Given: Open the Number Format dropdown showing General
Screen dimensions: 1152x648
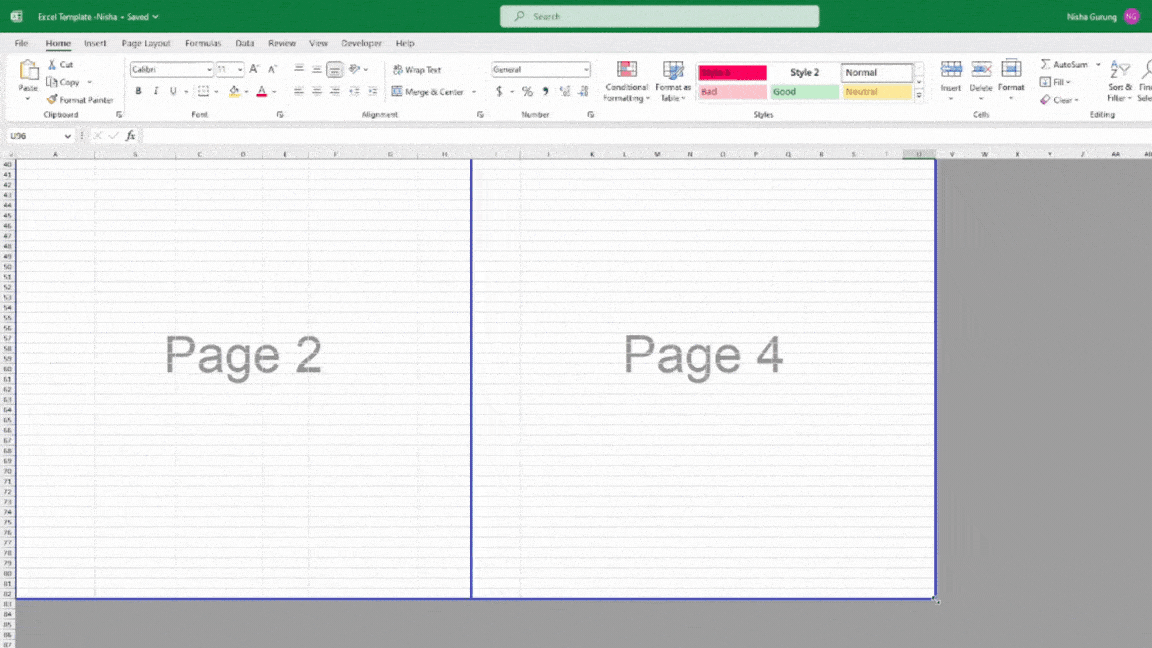Looking at the screenshot, I should click(x=540, y=69).
